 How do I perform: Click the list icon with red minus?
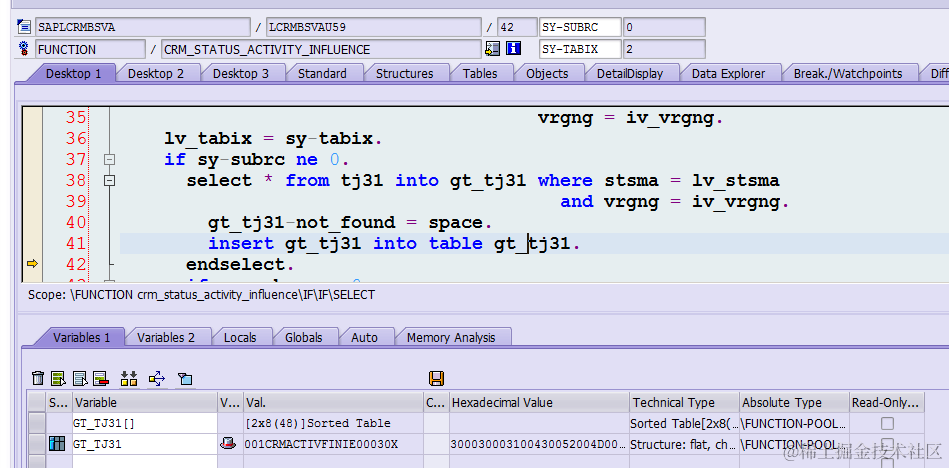click(x=100, y=378)
